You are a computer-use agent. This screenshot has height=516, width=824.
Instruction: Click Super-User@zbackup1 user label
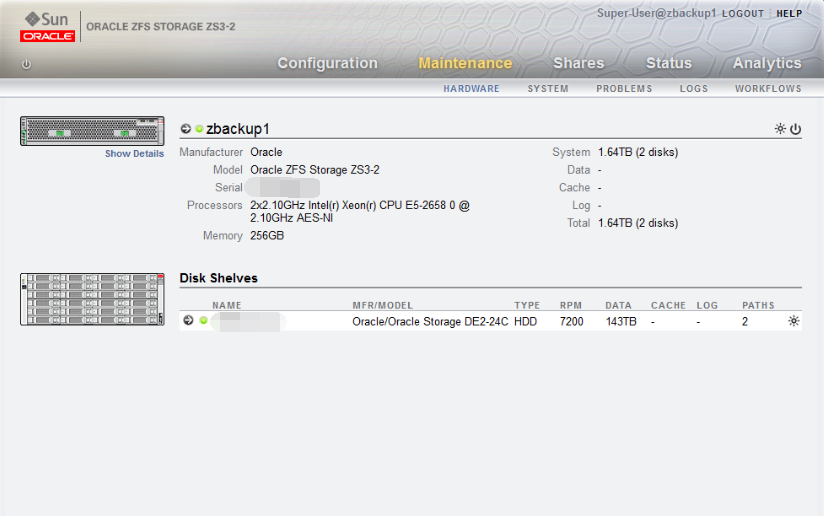tap(656, 13)
